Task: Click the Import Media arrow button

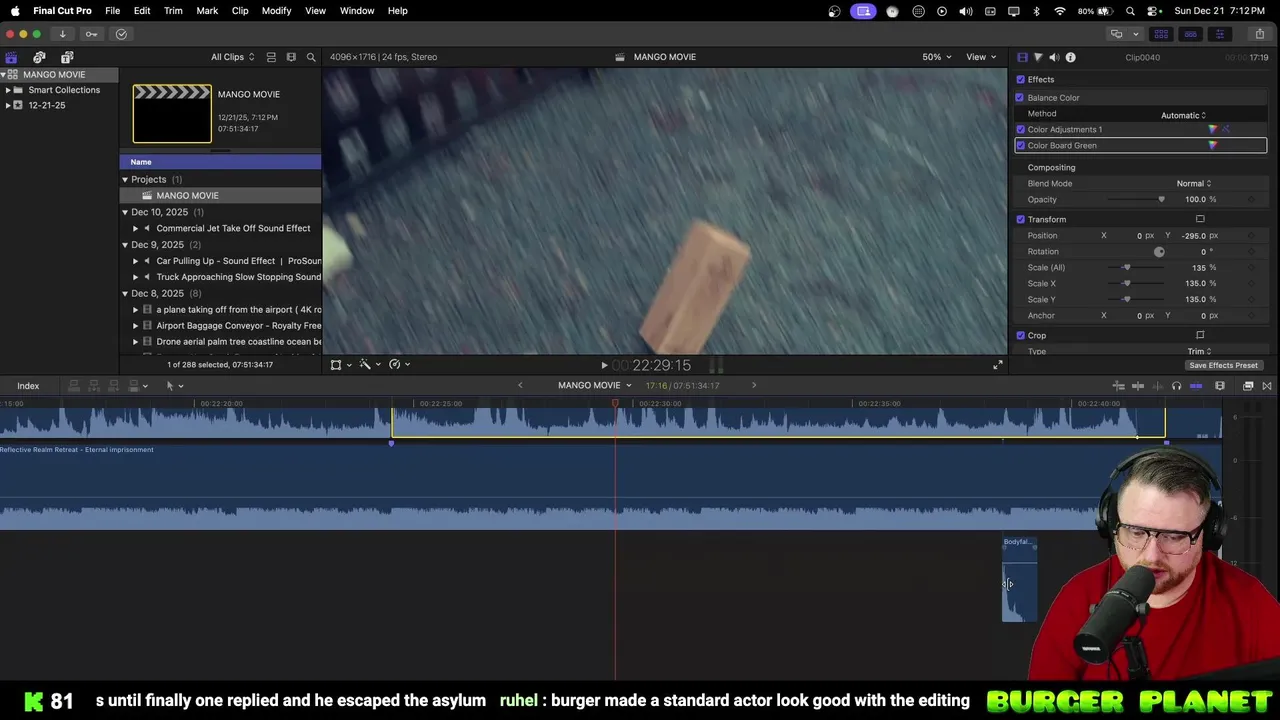Action: [x=62, y=34]
